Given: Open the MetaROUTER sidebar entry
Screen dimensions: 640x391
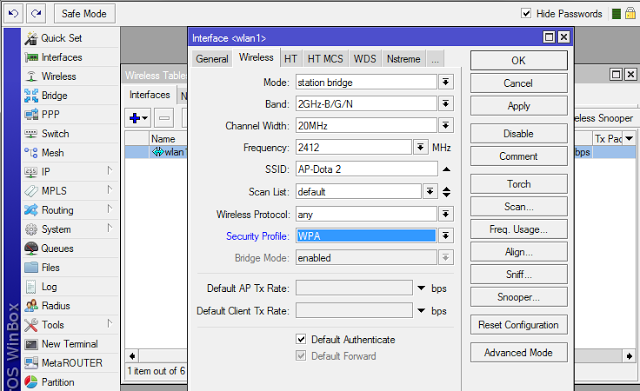Looking at the screenshot, I should coord(71,363).
